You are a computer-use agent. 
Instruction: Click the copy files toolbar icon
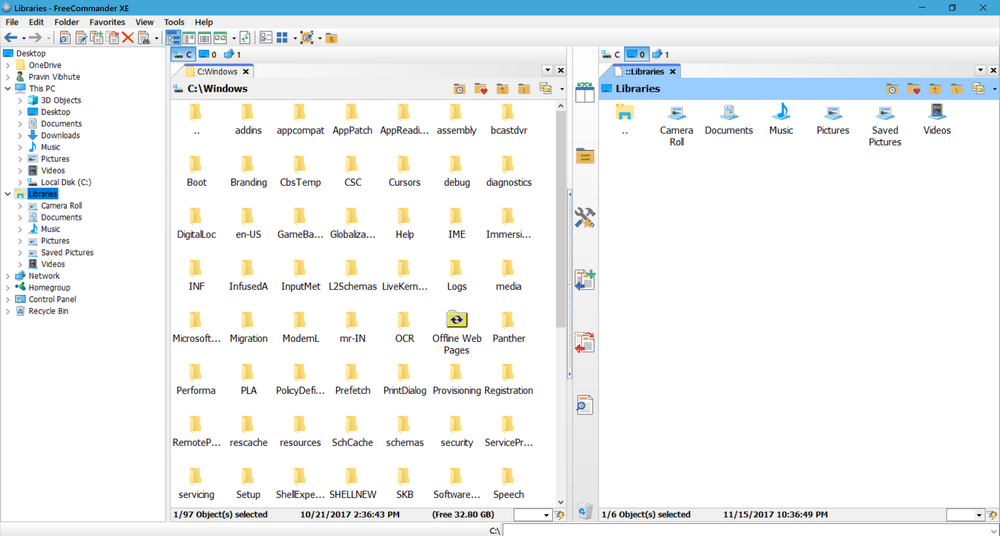click(97, 38)
